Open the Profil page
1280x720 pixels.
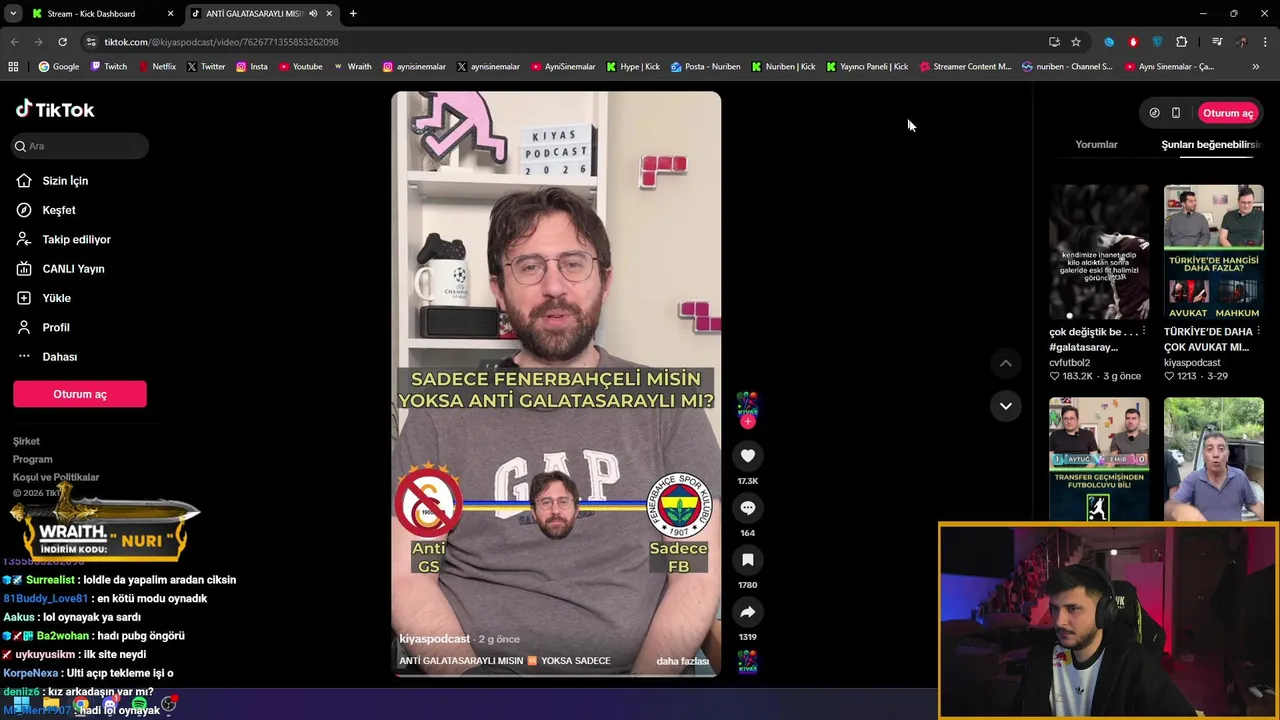(43, 327)
